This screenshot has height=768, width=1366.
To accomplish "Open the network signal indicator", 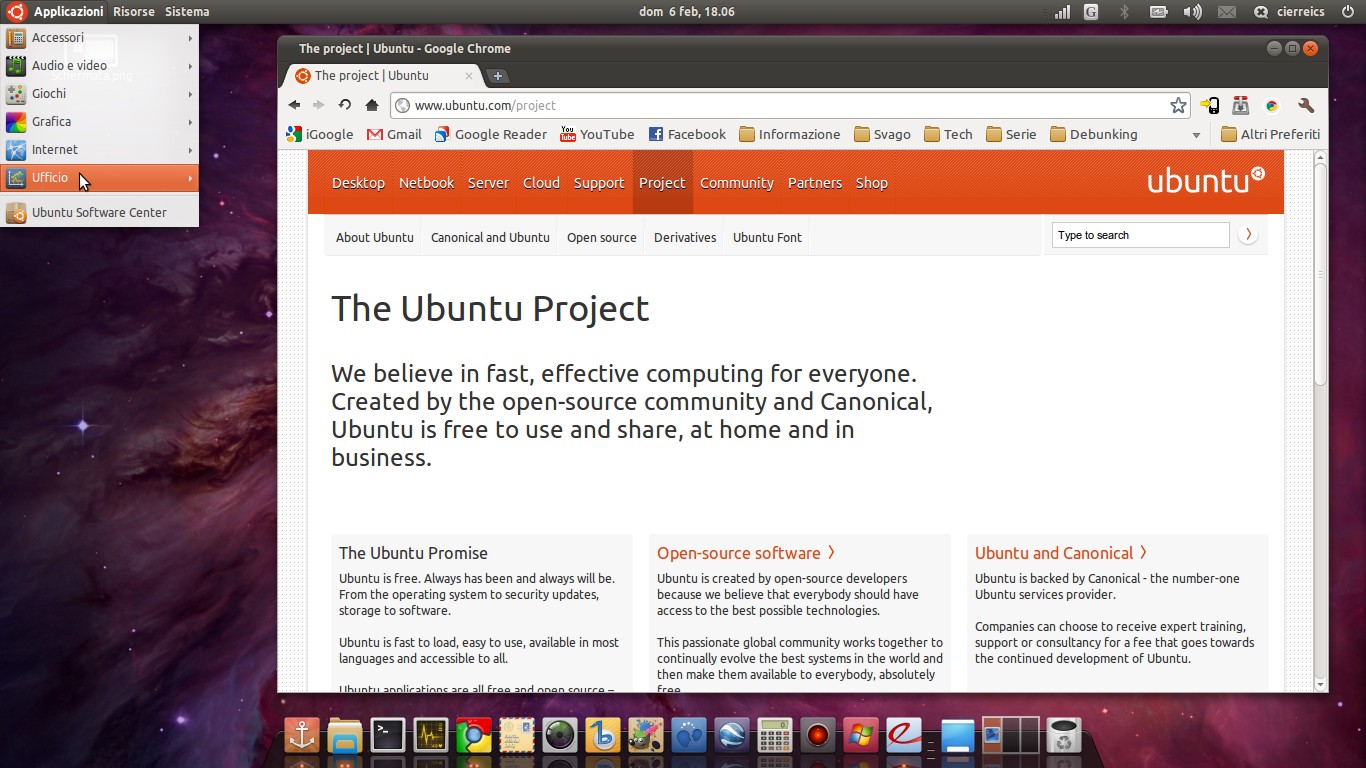I will [1062, 12].
